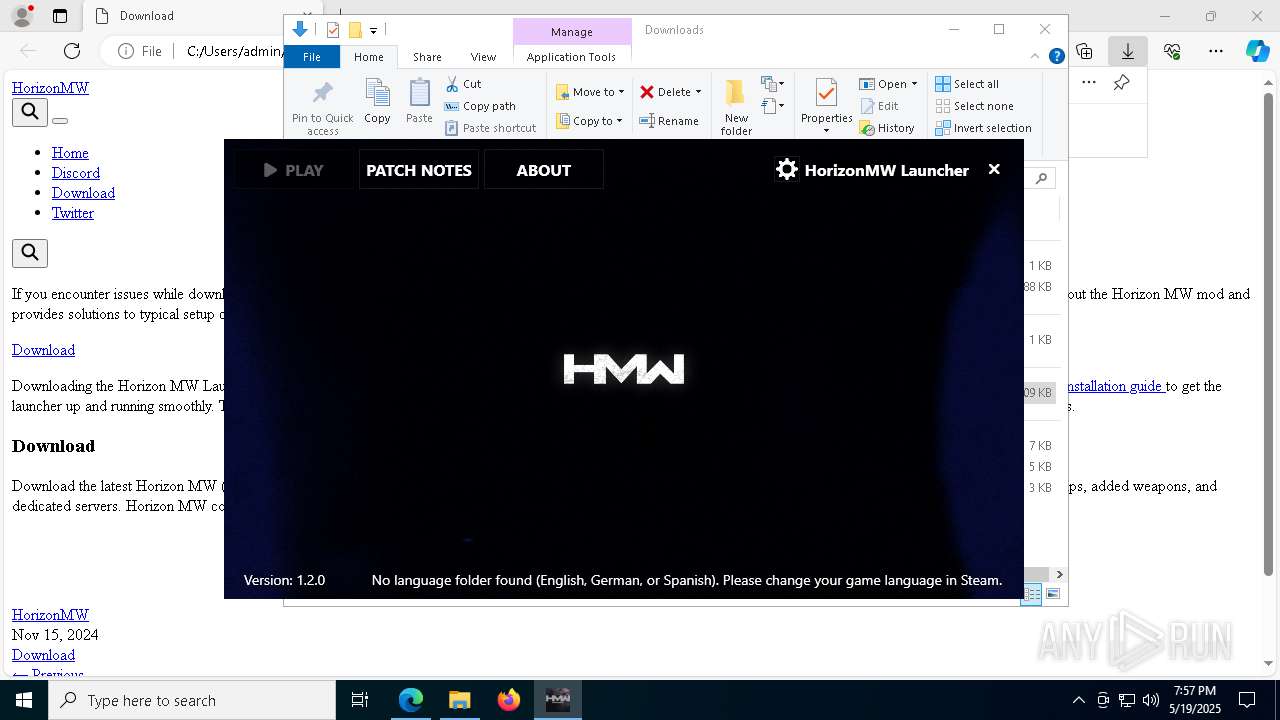
Task: Switch to the Home ribbon tab
Action: click(x=368, y=57)
